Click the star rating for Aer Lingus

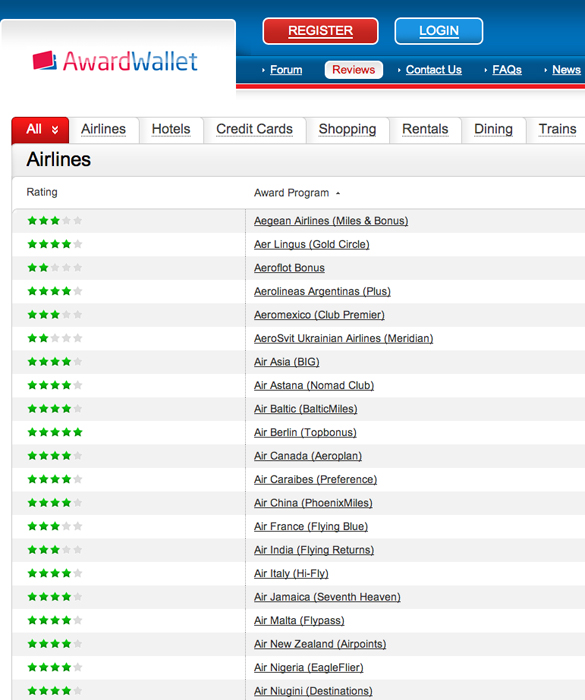click(x=55, y=244)
